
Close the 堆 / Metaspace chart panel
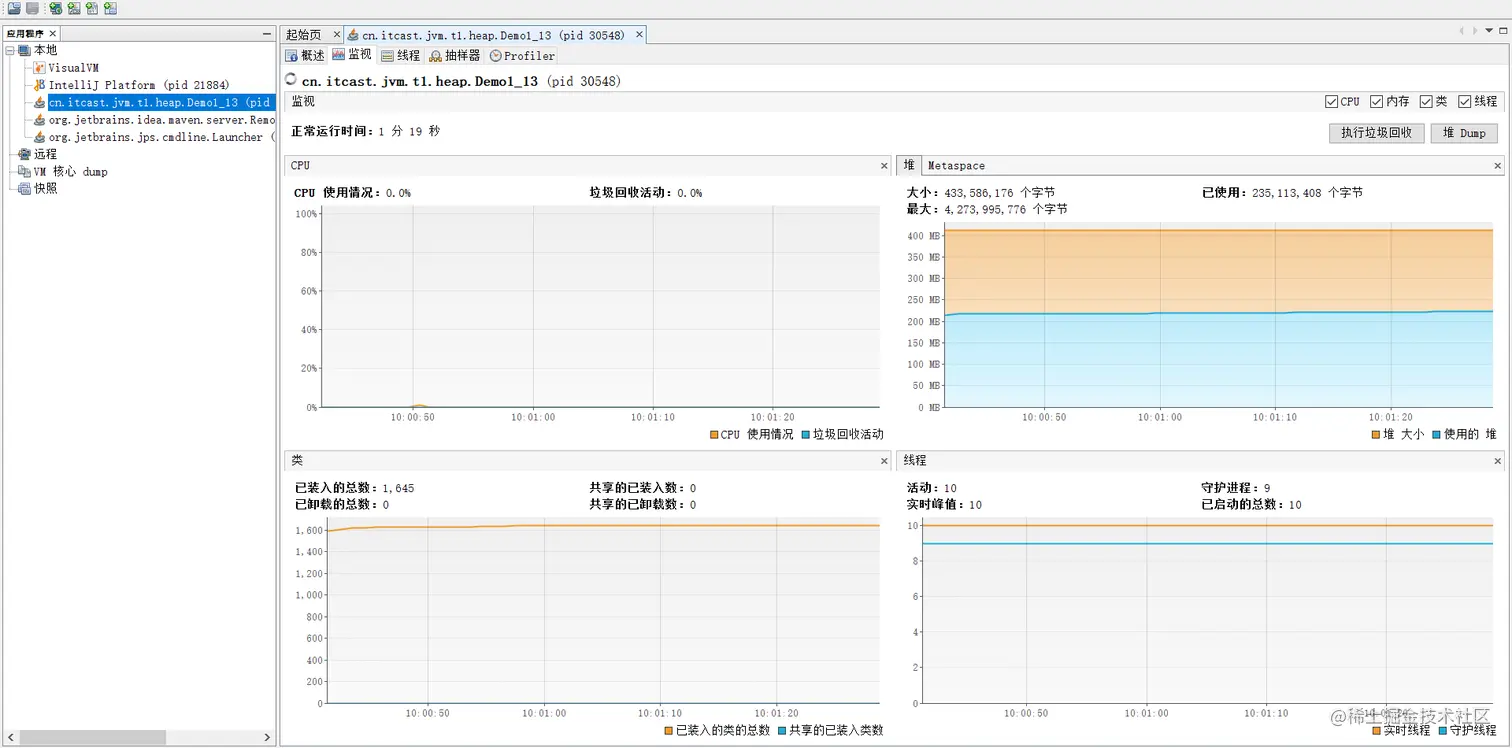click(x=1498, y=166)
